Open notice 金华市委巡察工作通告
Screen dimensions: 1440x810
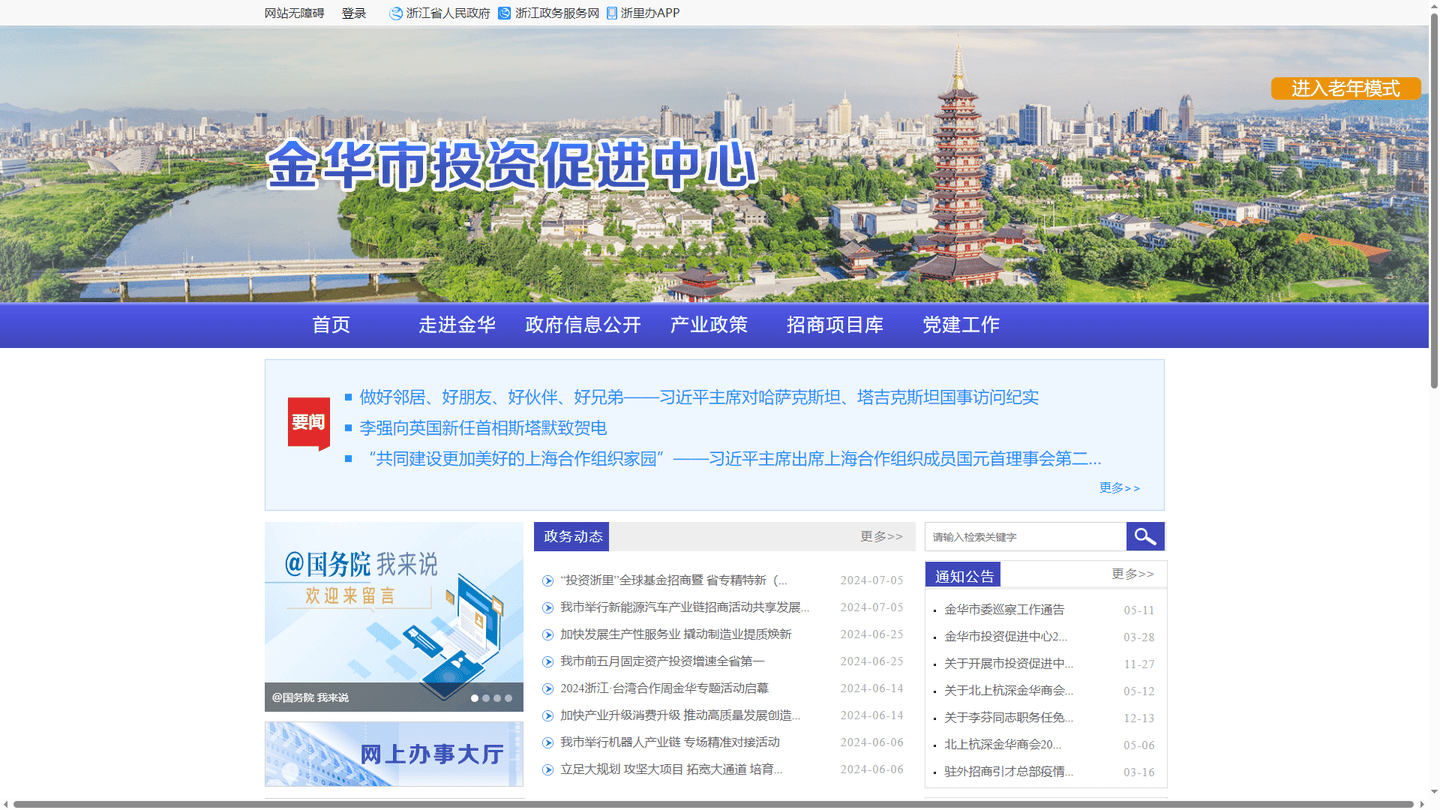pos(1004,609)
